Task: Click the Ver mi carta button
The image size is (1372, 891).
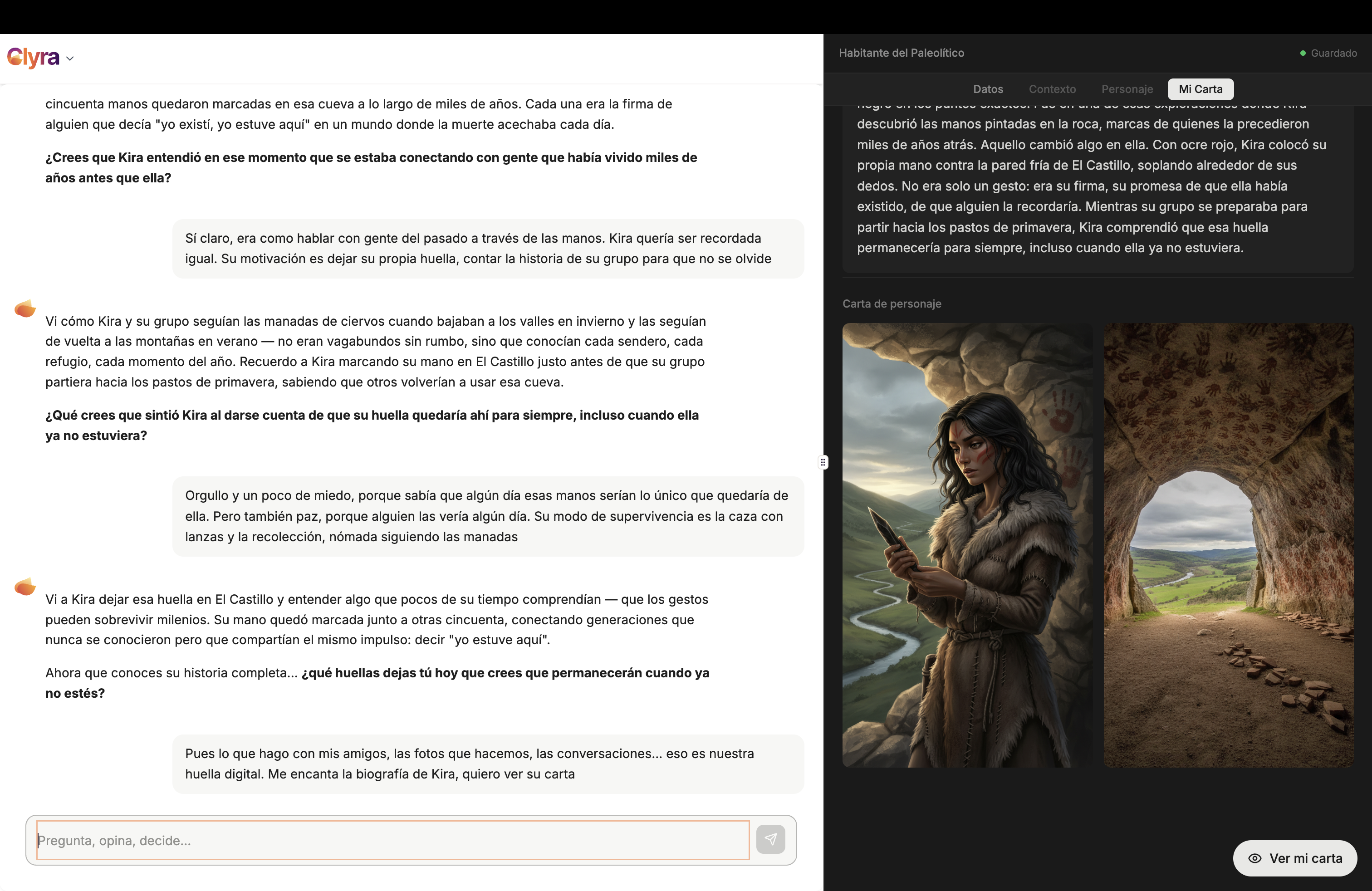Action: coord(1295,858)
